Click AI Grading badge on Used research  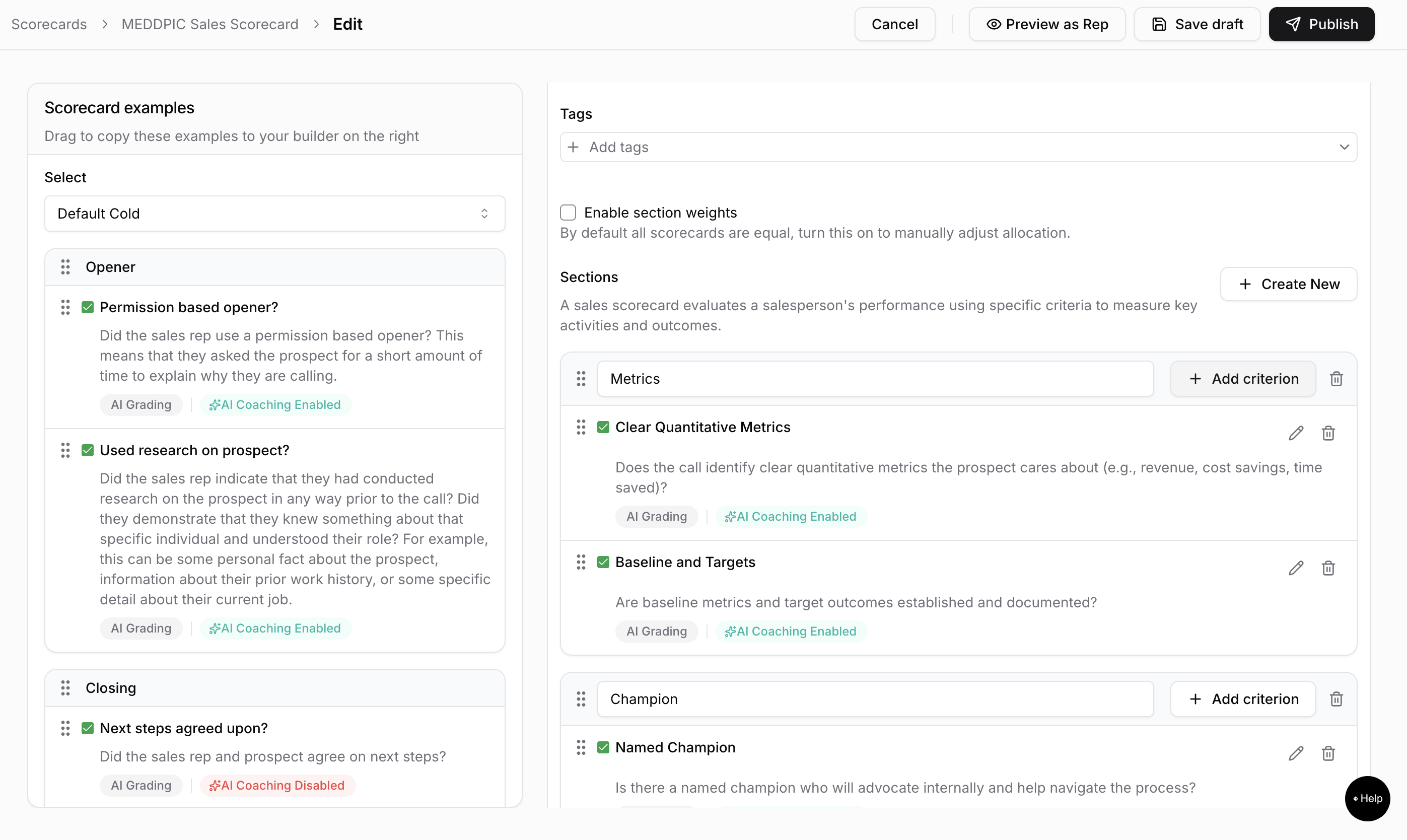pyautogui.click(x=141, y=628)
